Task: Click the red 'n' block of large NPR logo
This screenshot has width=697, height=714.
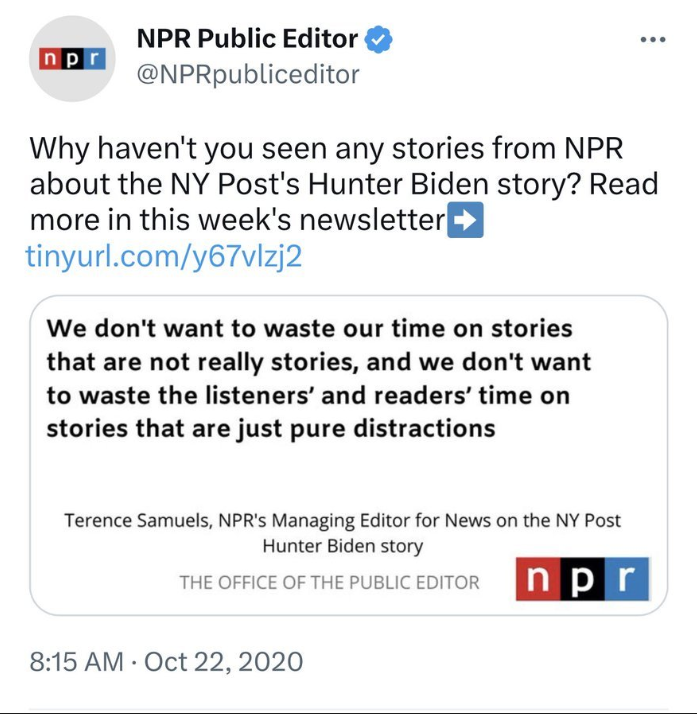Action: (538, 579)
